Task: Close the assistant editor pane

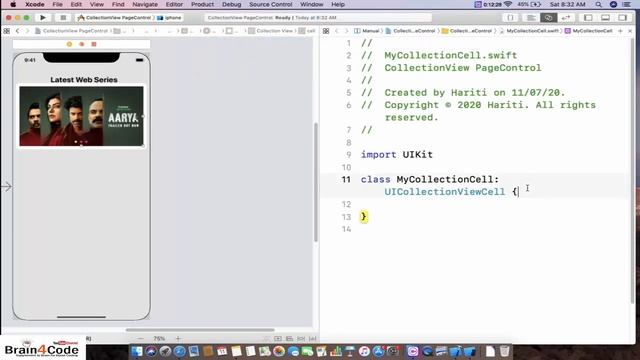Action: coord(630,31)
